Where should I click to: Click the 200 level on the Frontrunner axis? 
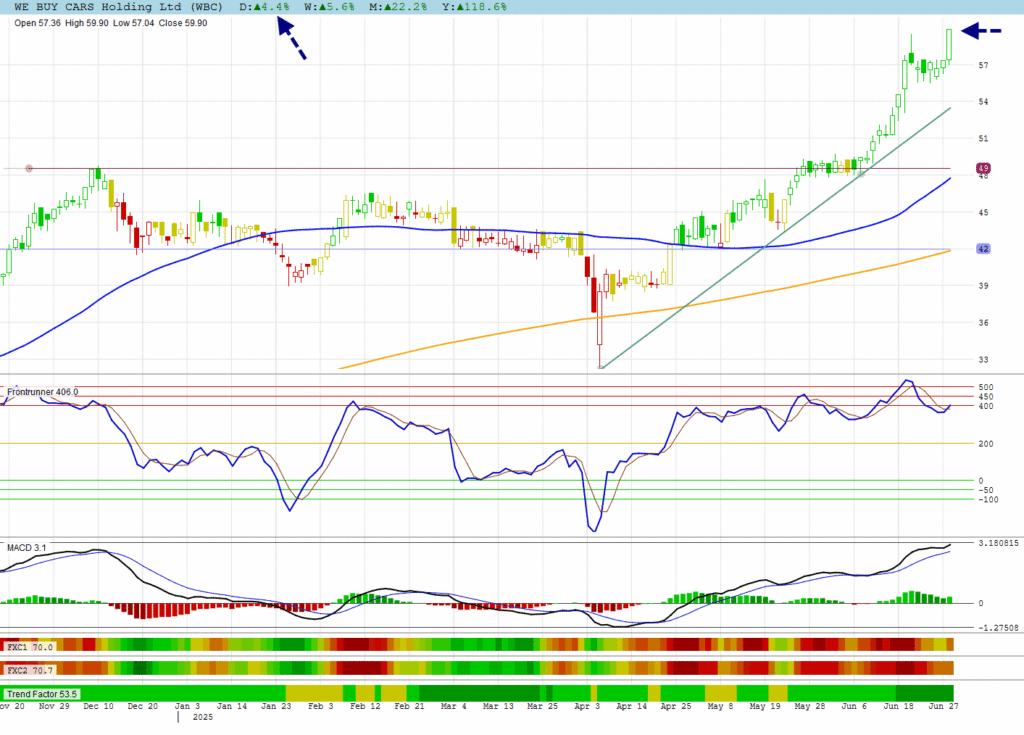[985, 444]
